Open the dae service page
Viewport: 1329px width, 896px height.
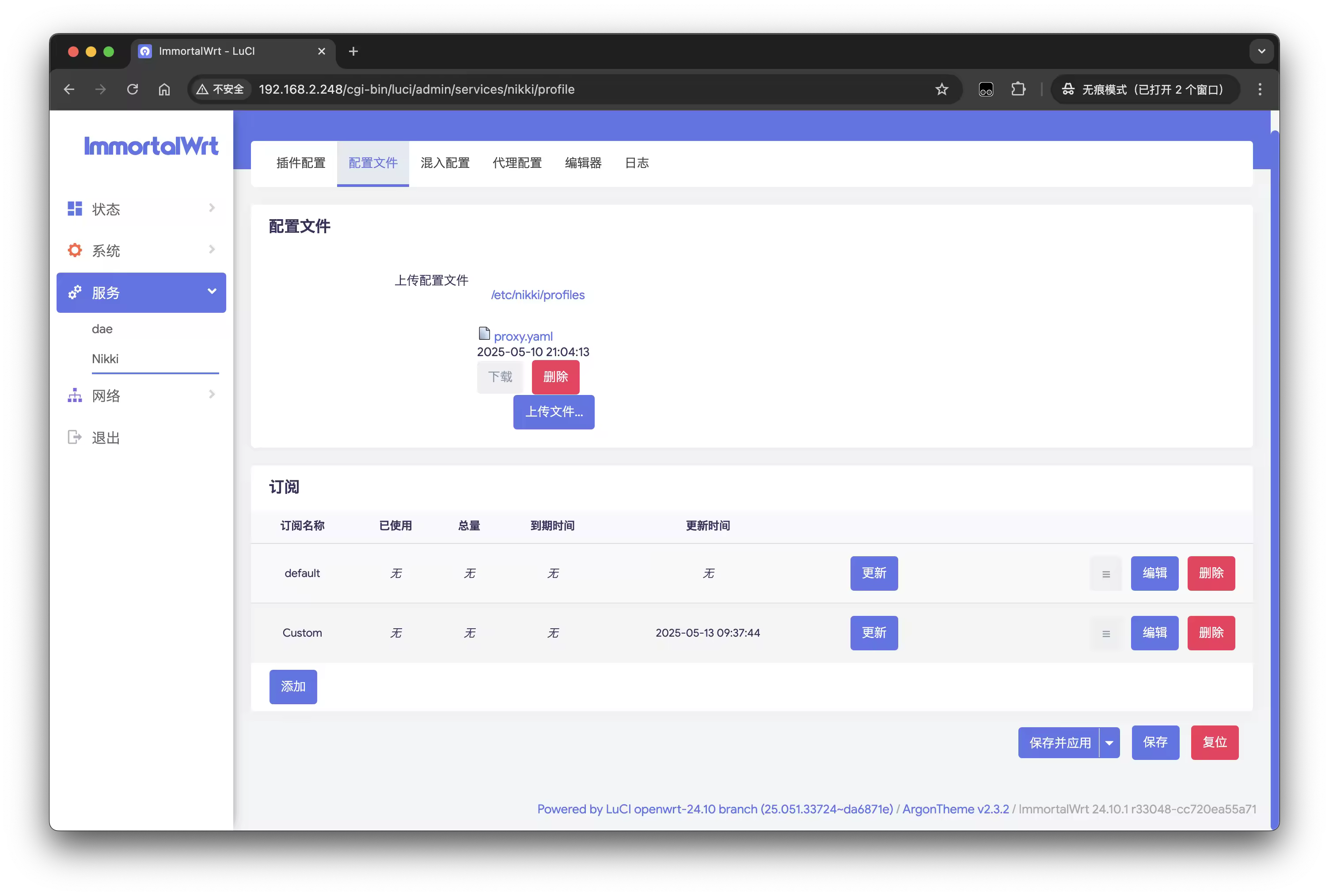coord(102,329)
